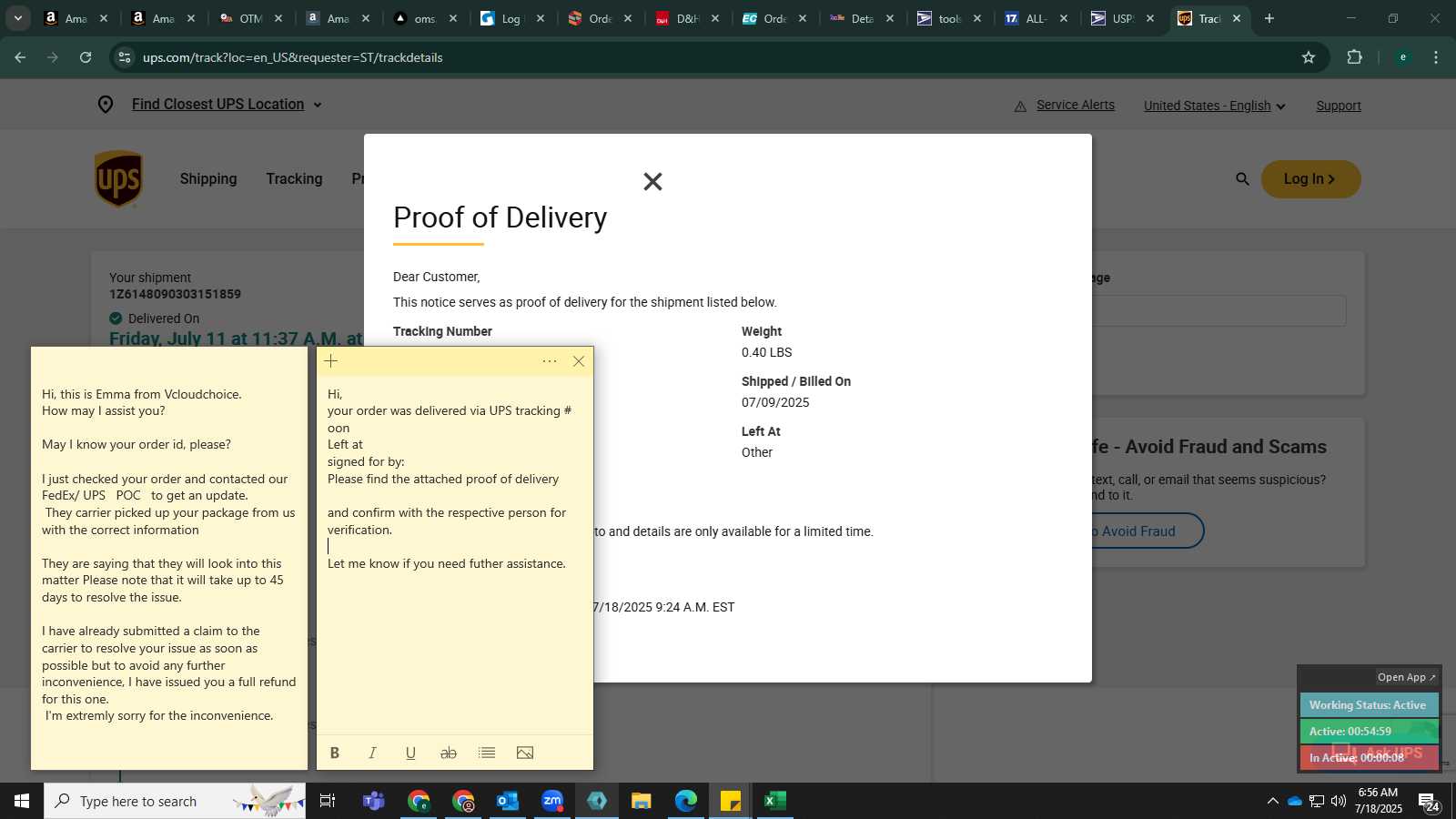
Task: Click Working Status: Active indicator
Action: click(1369, 705)
